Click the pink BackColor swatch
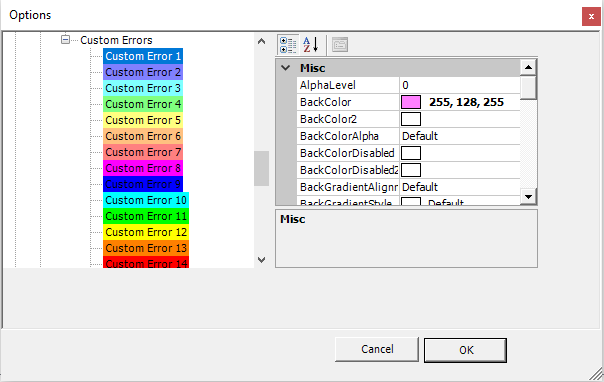This screenshot has height=382, width=604. (411, 102)
